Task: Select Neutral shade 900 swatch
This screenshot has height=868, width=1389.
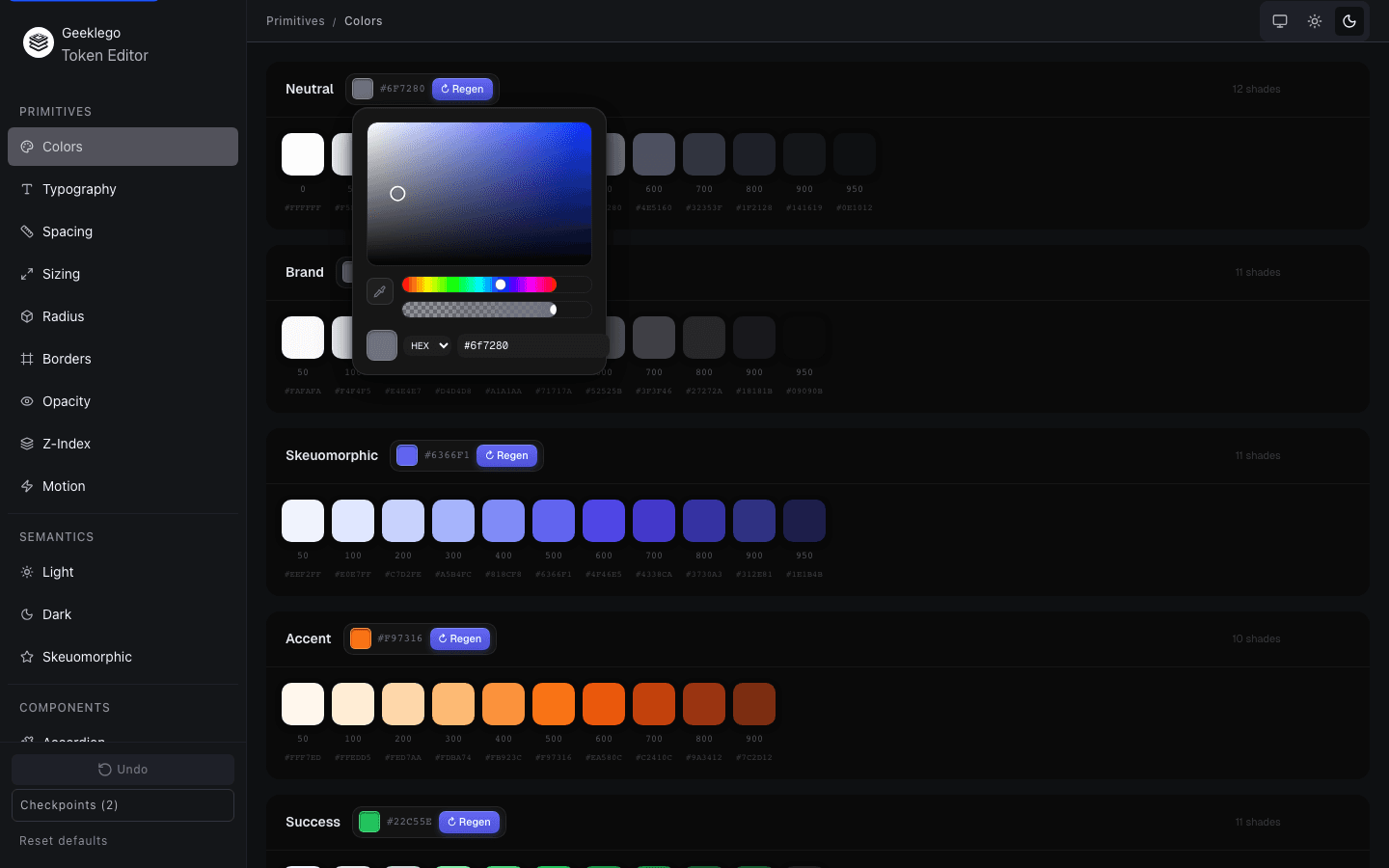Action: click(x=804, y=154)
